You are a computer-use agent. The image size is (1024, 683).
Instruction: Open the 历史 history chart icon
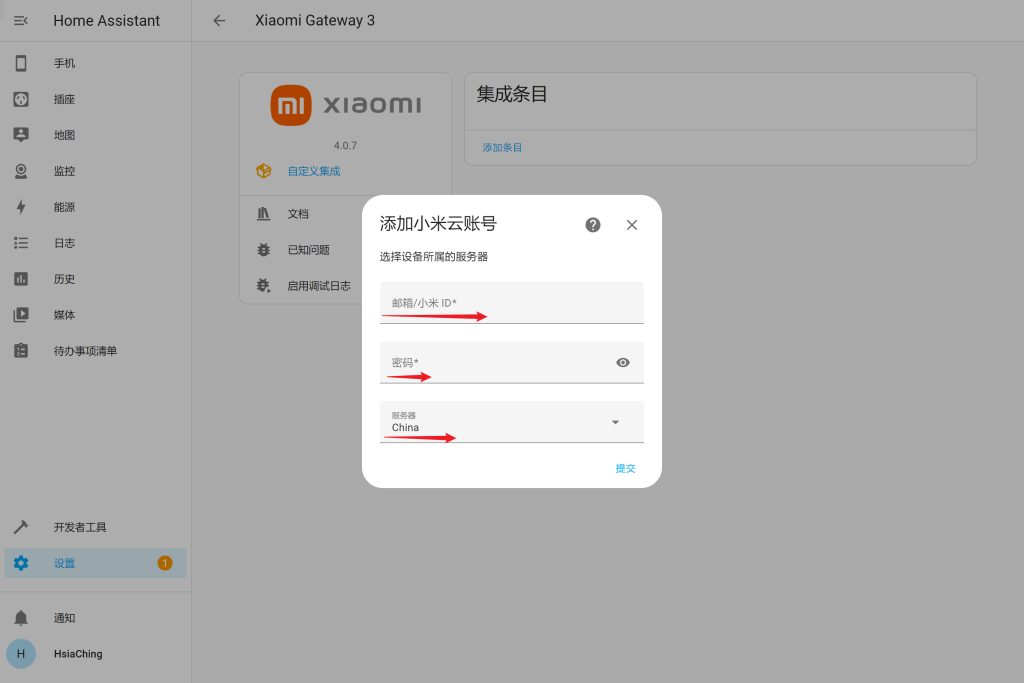pos(21,279)
